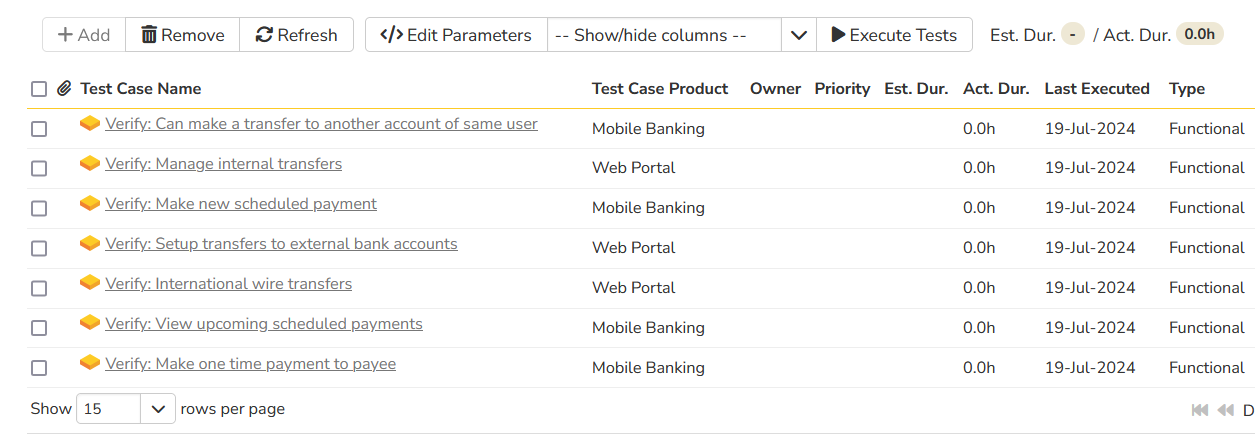Check the box for Manage internal transfers row

(39, 169)
